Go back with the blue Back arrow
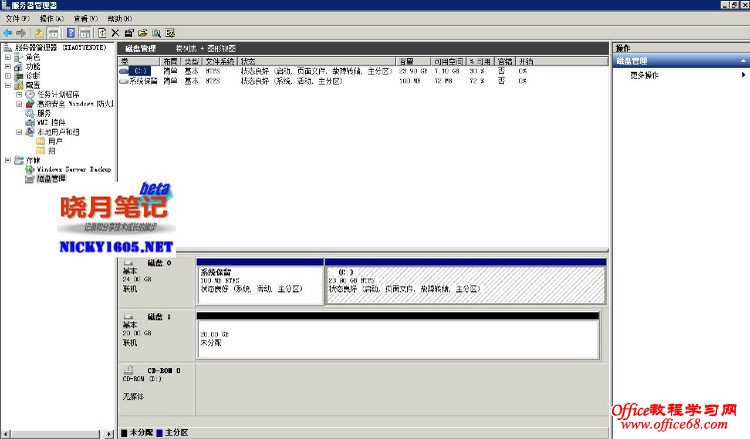The image size is (750, 439). [x=8, y=33]
